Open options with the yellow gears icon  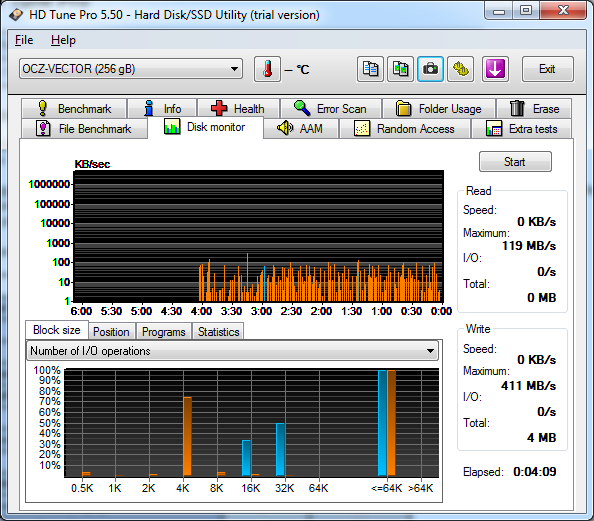(x=460, y=69)
